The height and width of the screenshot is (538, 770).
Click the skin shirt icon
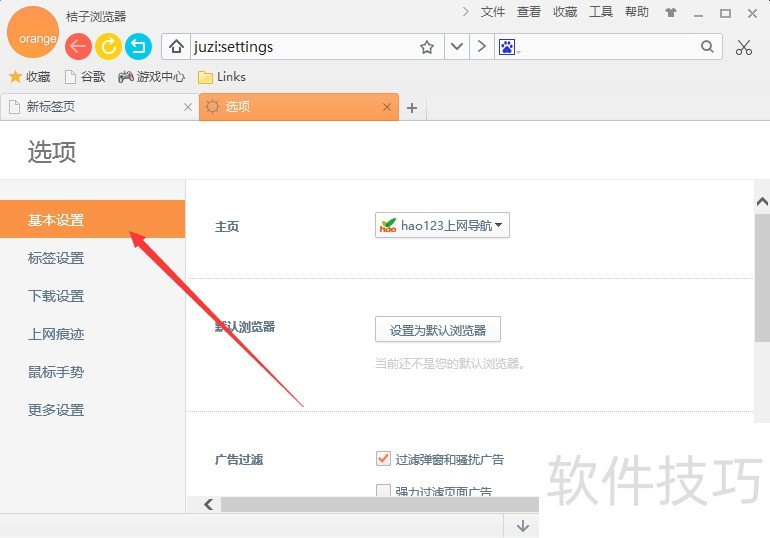point(670,13)
